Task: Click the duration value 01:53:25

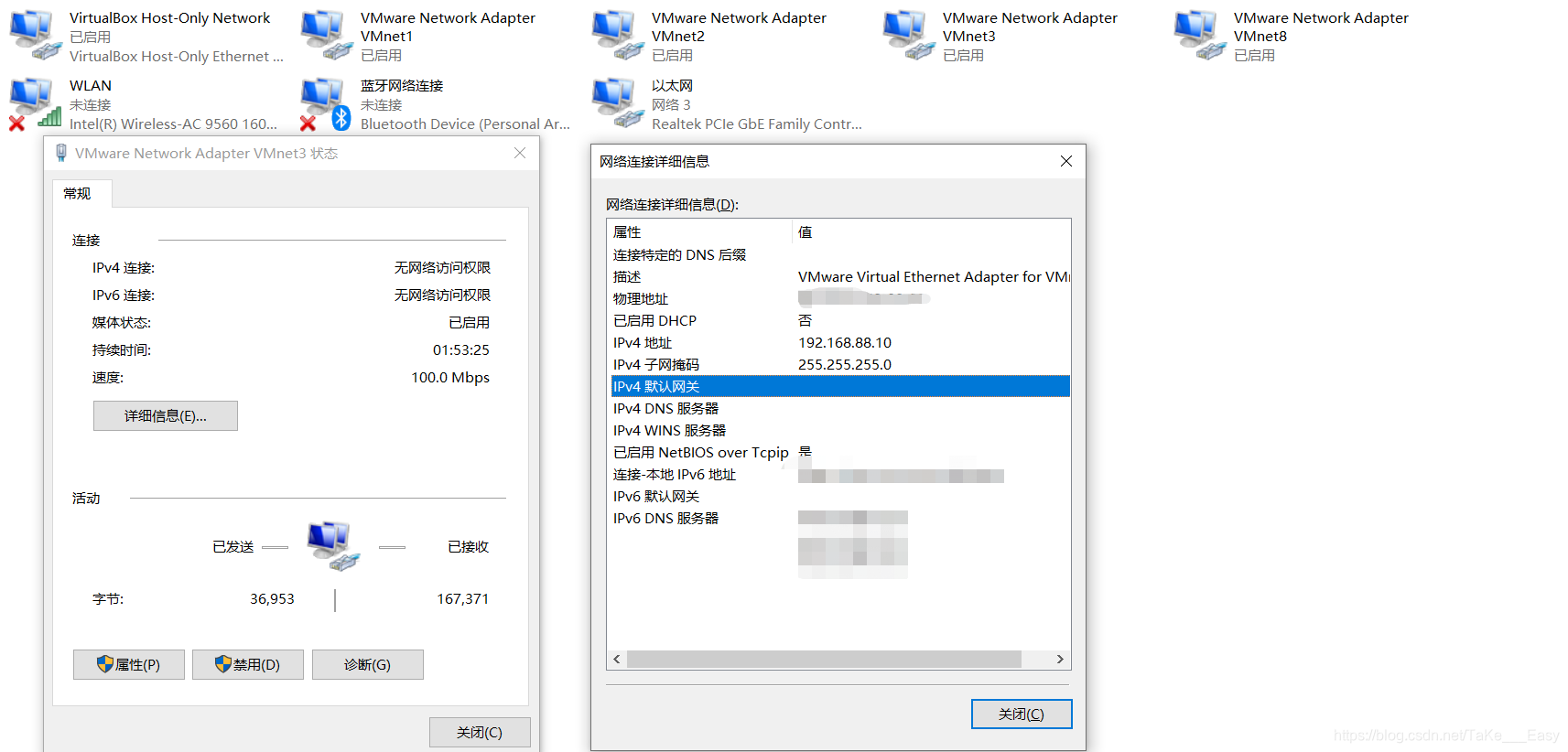Action: click(x=461, y=349)
